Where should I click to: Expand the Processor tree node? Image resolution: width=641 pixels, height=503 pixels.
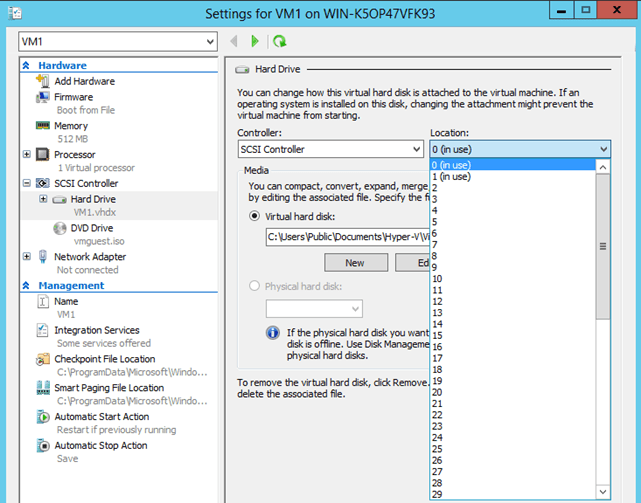pyautogui.click(x=27, y=154)
